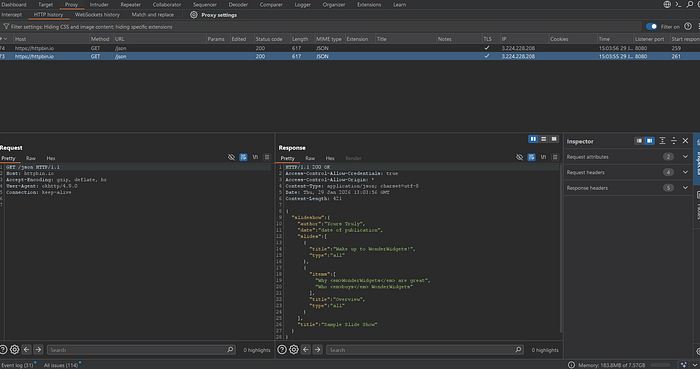Open the Decoder tab
This screenshot has height=369, width=700.
coord(238,4)
